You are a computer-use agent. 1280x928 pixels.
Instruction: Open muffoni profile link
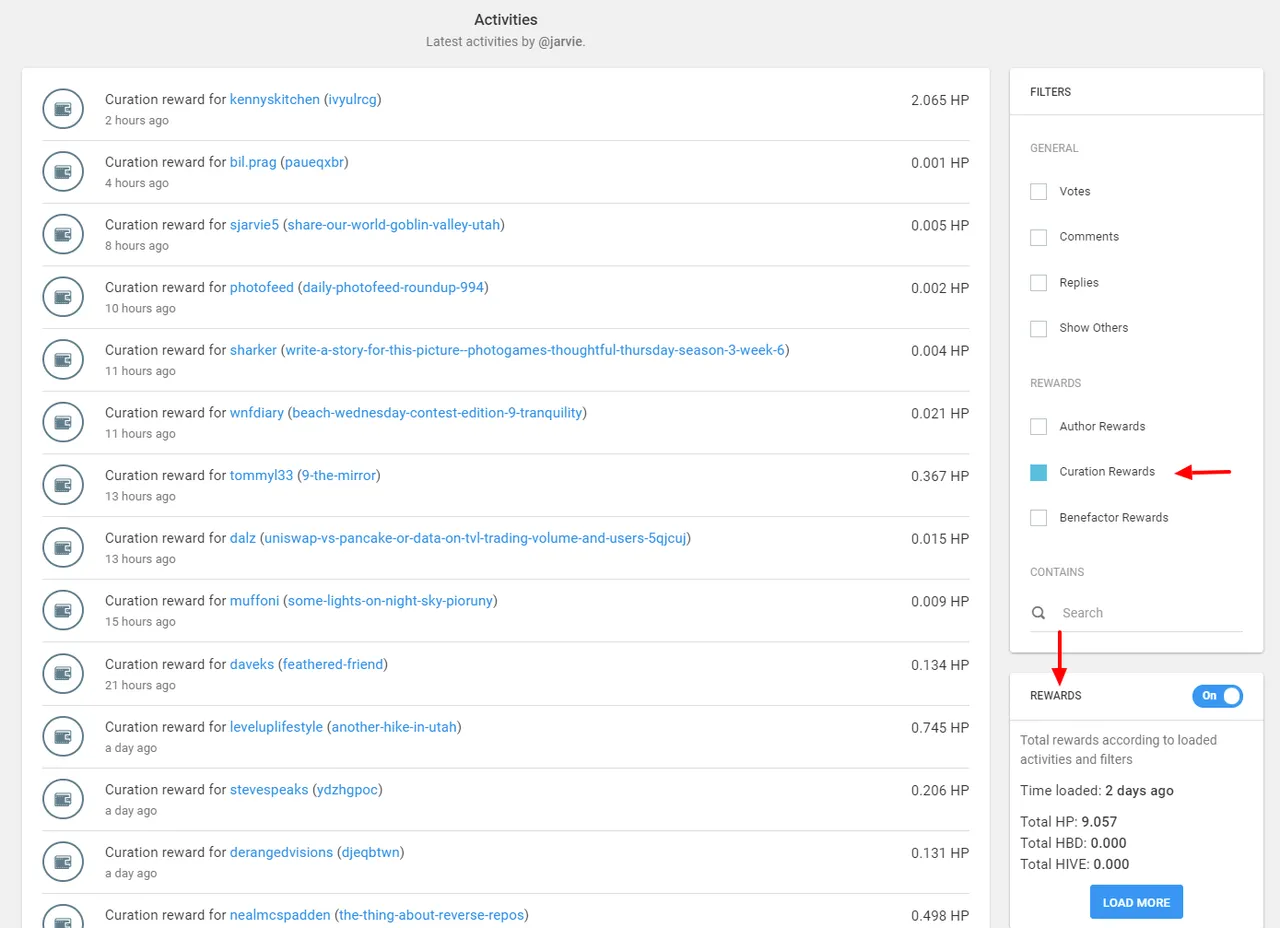[x=254, y=601]
